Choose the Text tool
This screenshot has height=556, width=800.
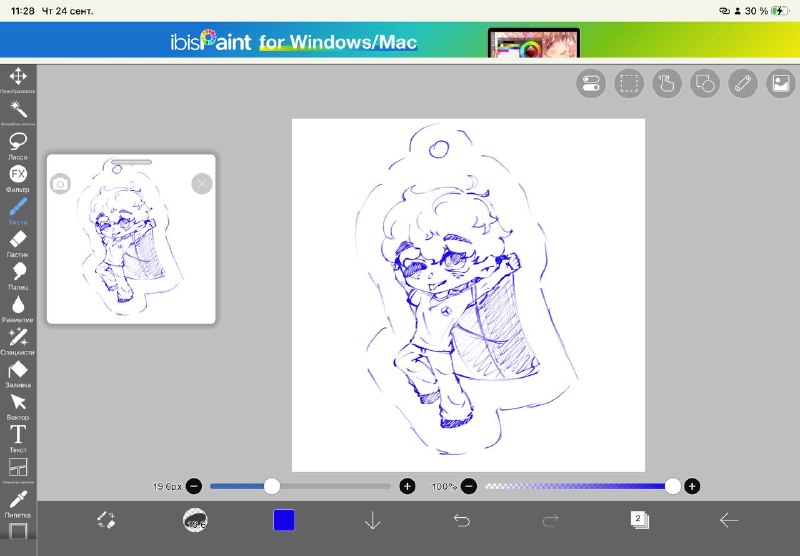point(18,438)
